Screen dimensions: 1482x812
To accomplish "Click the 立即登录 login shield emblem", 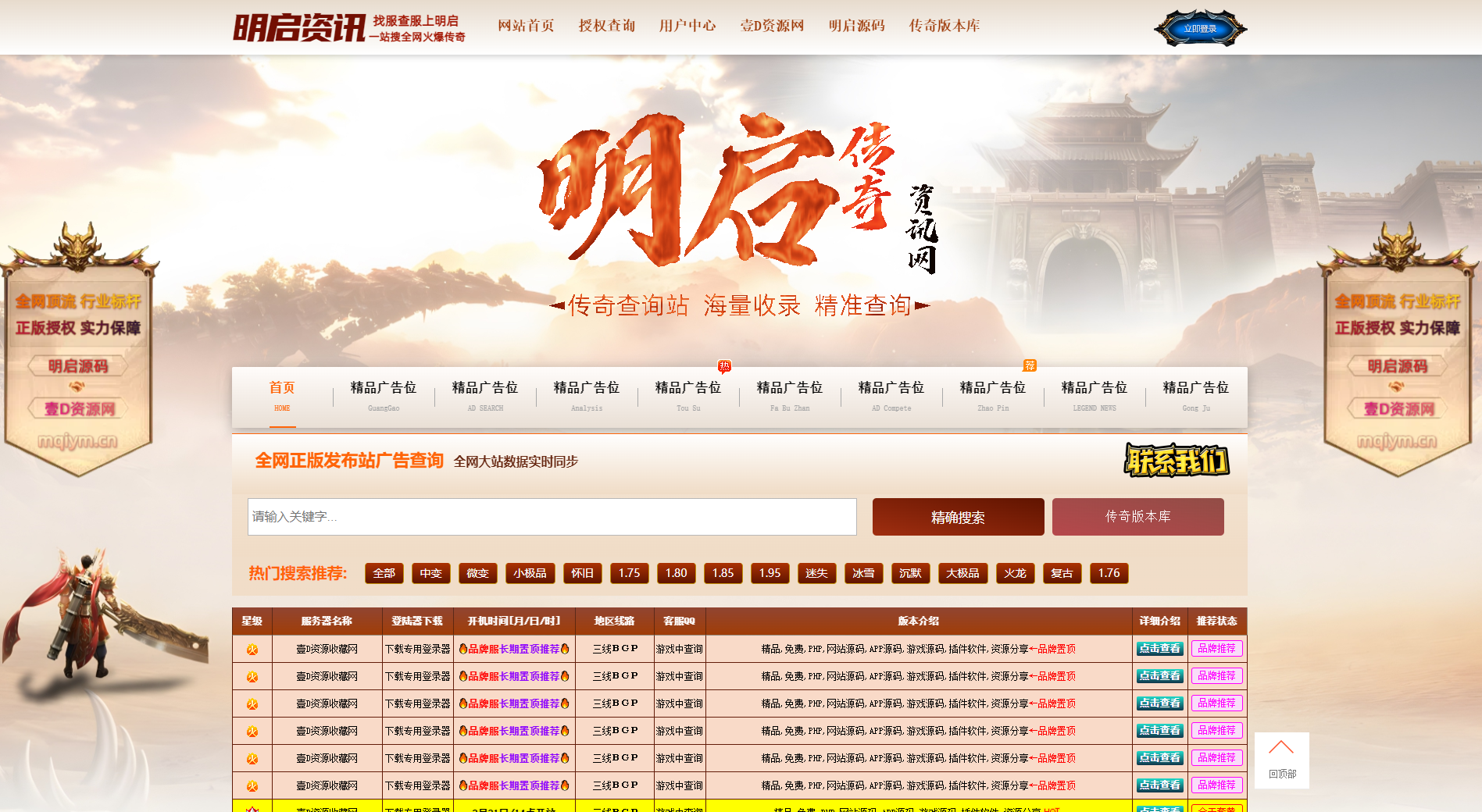I will (1199, 28).
